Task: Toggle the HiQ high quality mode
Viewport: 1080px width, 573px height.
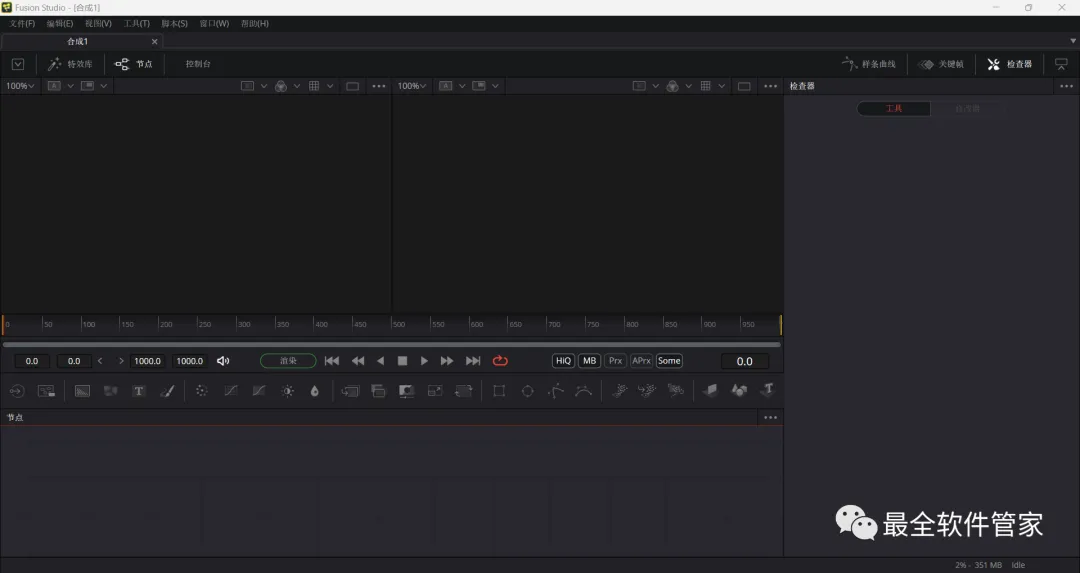Action: (563, 361)
